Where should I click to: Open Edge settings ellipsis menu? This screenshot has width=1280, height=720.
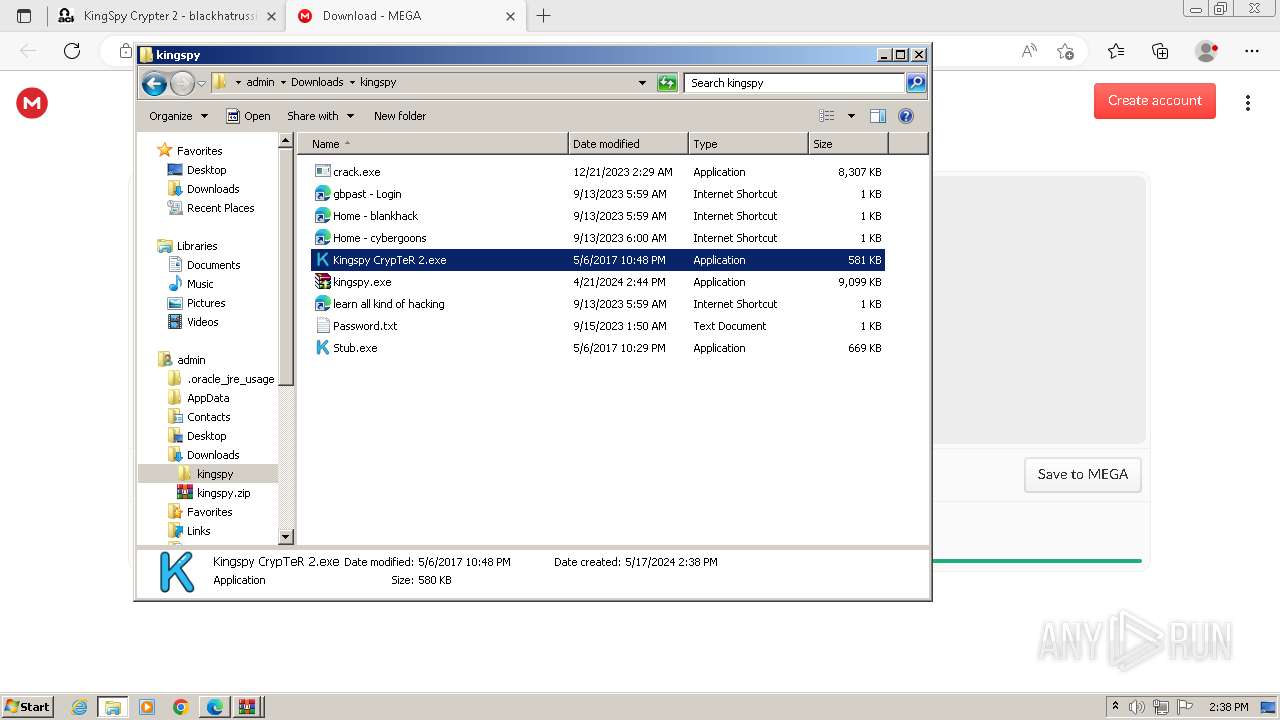[x=1251, y=51]
